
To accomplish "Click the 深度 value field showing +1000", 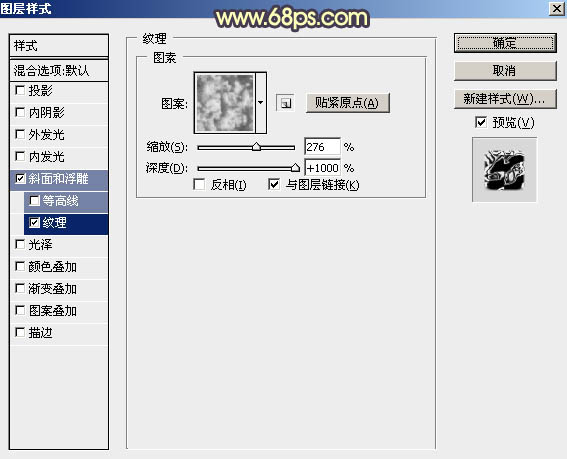I will (322, 168).
